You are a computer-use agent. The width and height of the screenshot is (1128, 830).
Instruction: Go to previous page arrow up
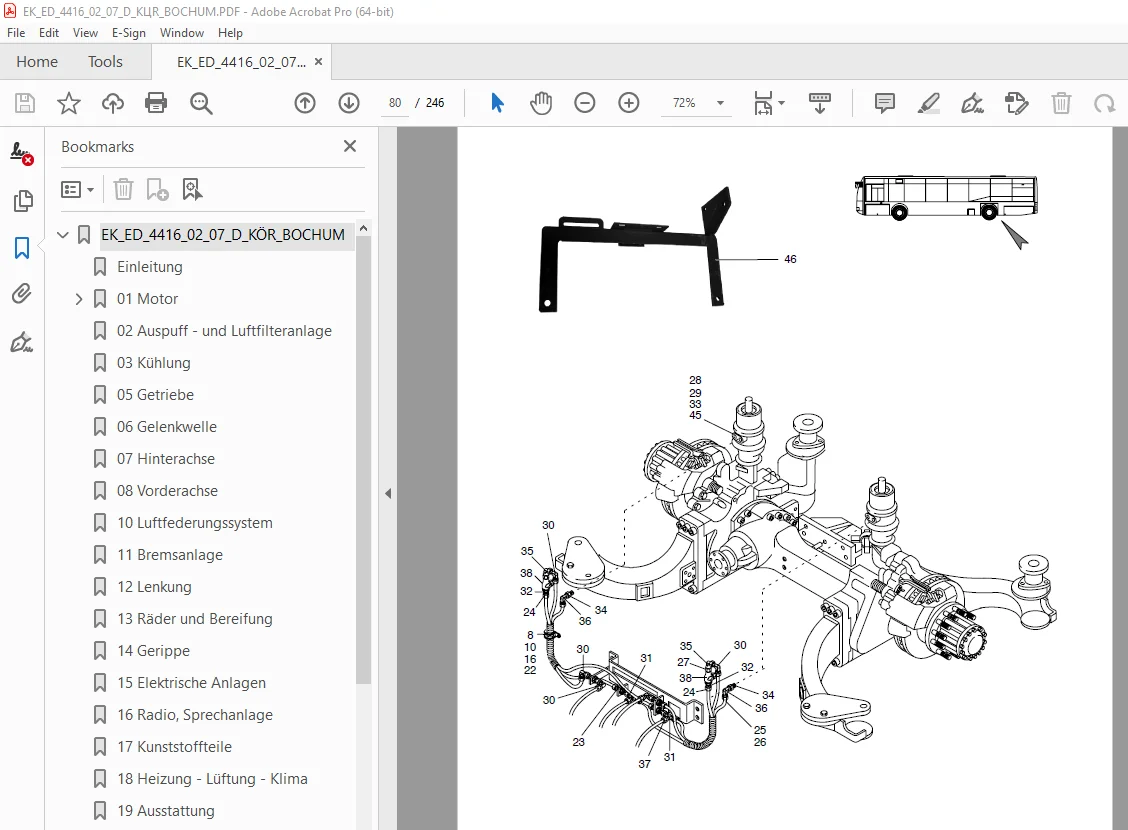[x=305, y=104]
